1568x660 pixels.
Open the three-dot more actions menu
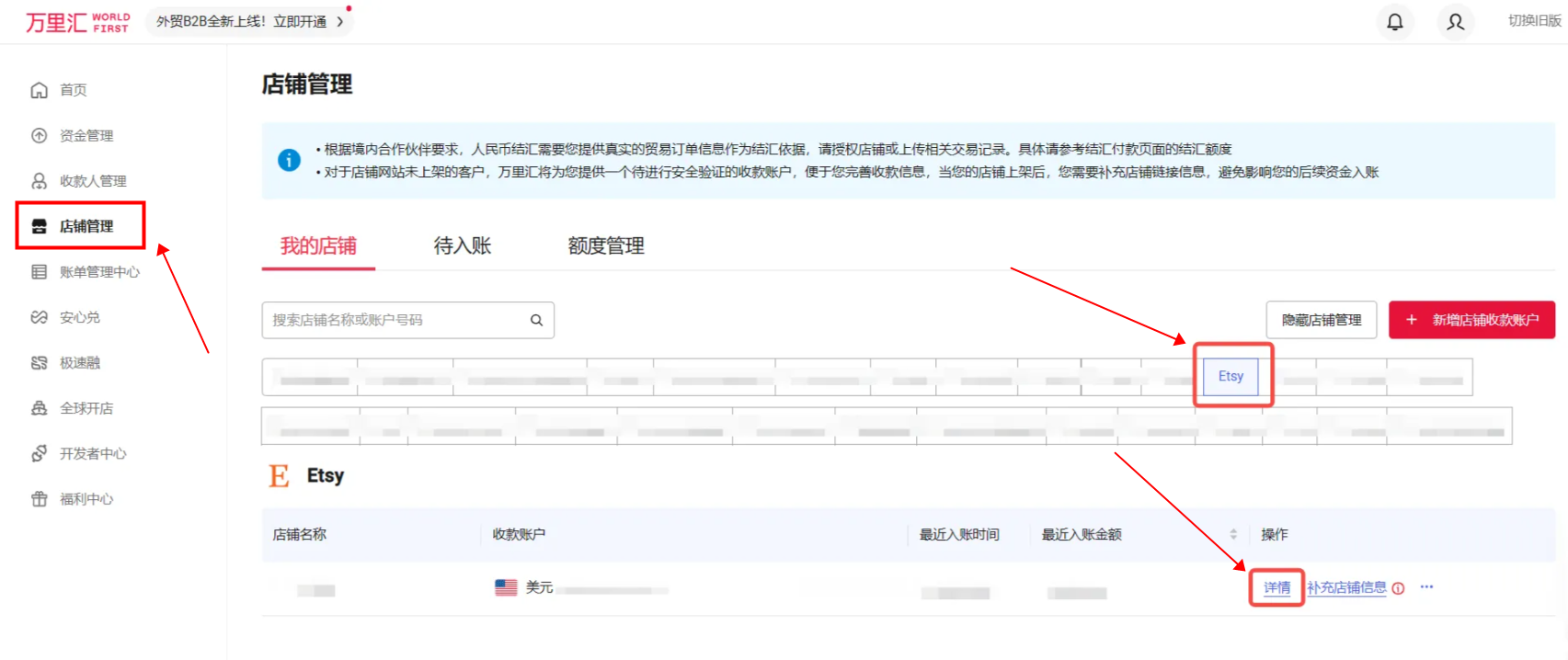point(1426,587)
